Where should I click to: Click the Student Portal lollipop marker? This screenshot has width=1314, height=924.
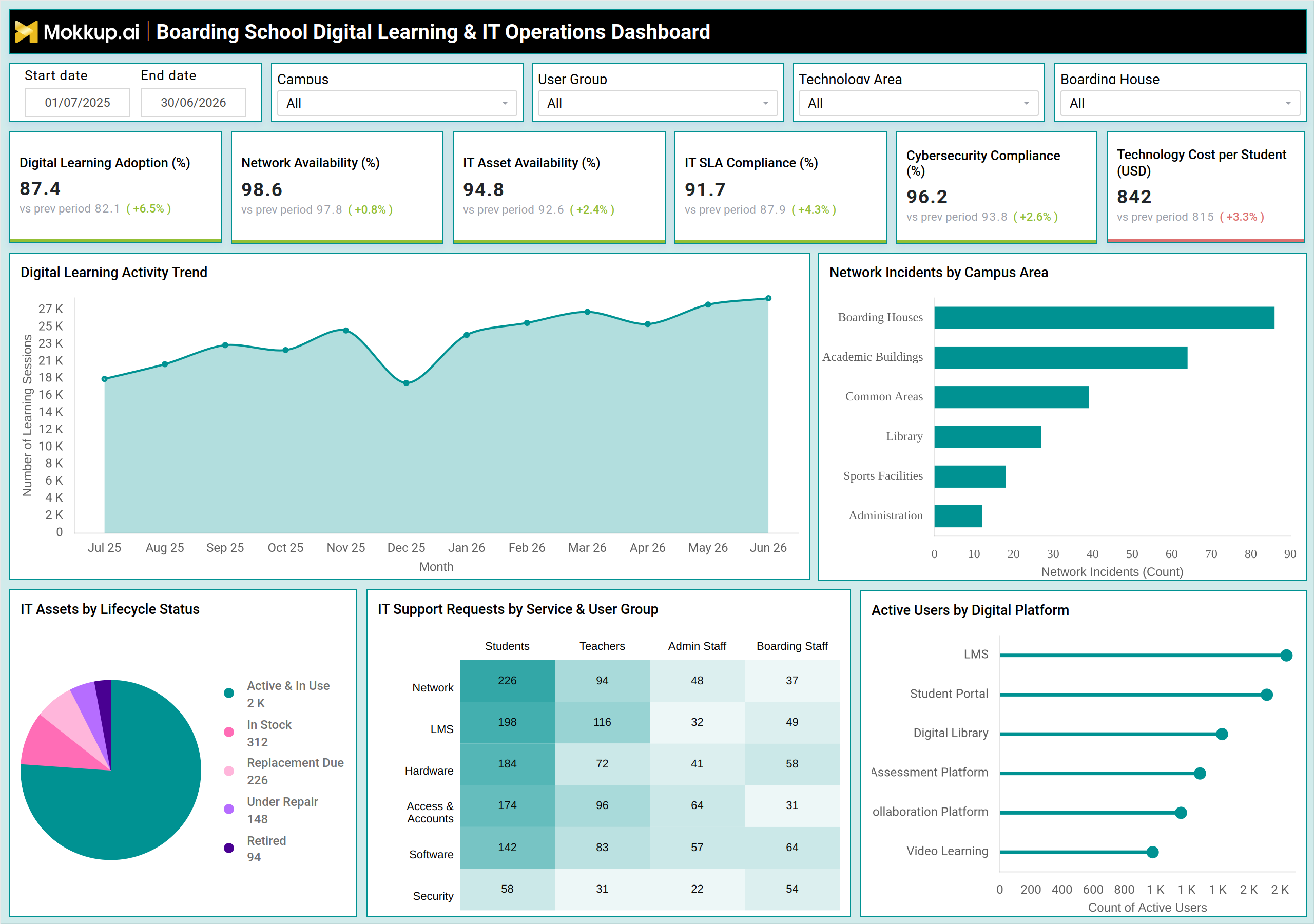point(1267,695)
